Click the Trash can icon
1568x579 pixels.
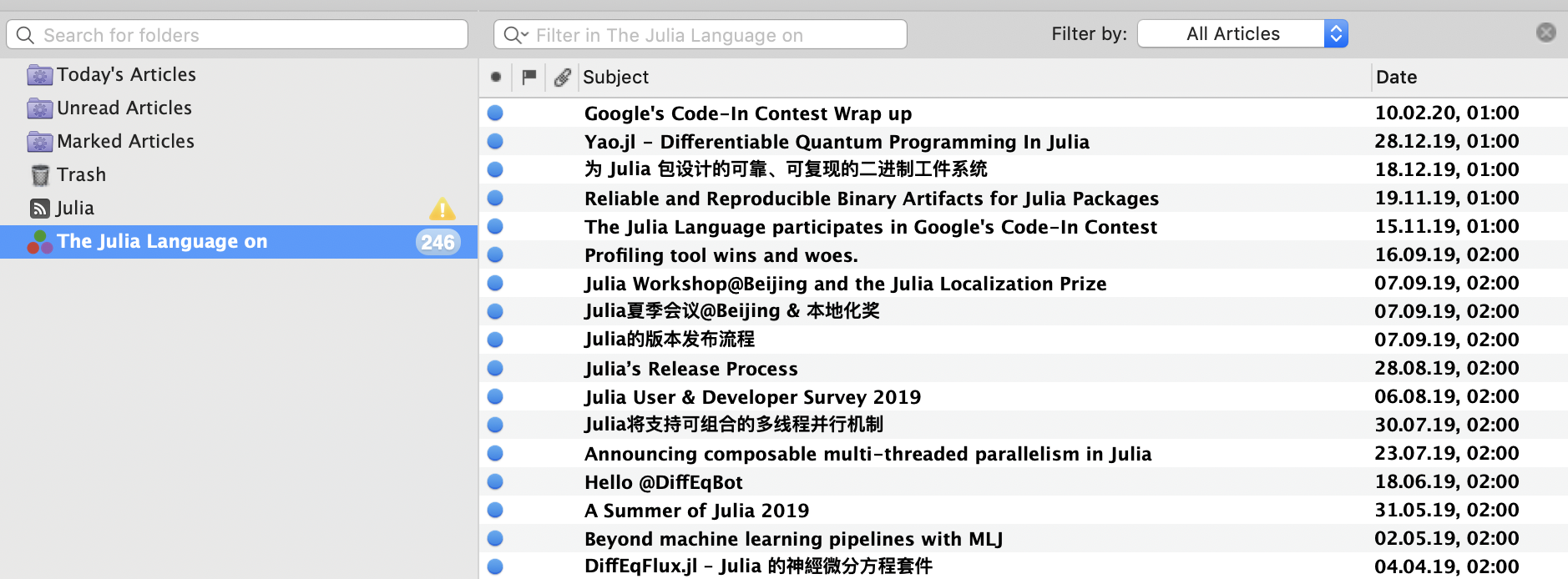[40, 175]
